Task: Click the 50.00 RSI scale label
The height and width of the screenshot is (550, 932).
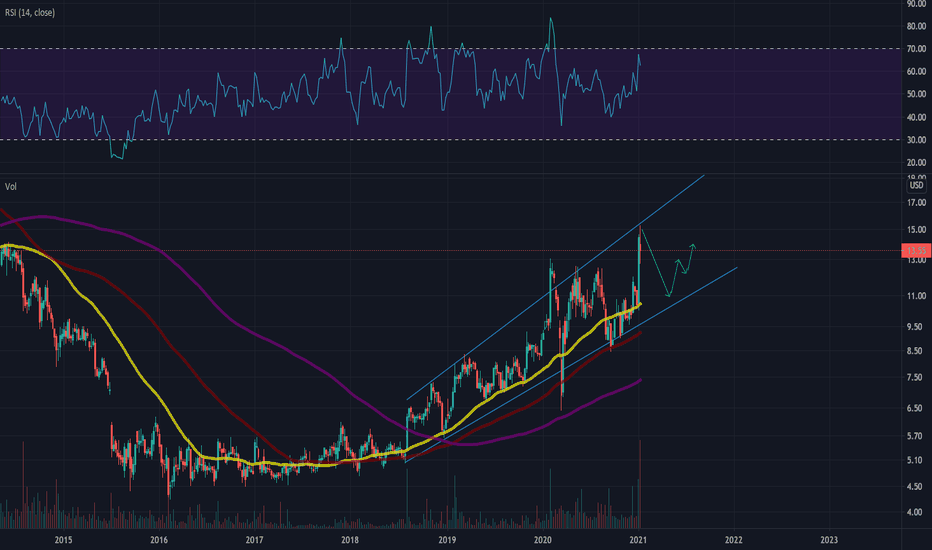Action: [917, 94]
